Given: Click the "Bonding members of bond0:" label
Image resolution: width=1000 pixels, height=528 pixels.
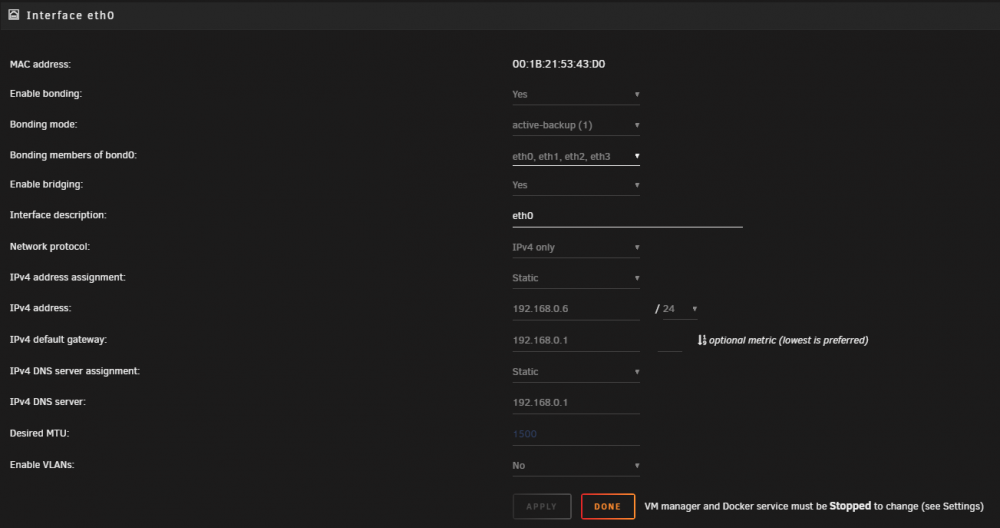Looking at the screenshot, I should pos(73,155).
